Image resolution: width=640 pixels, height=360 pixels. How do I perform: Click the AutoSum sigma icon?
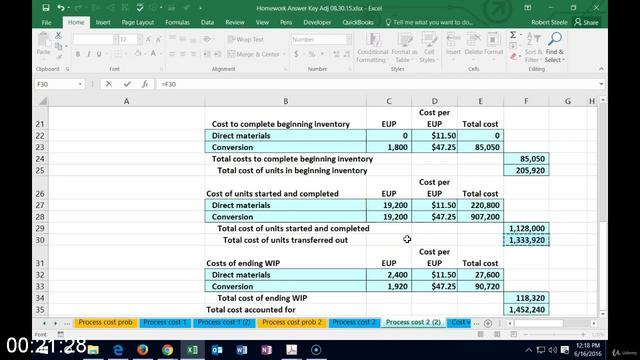pos(513,35)
